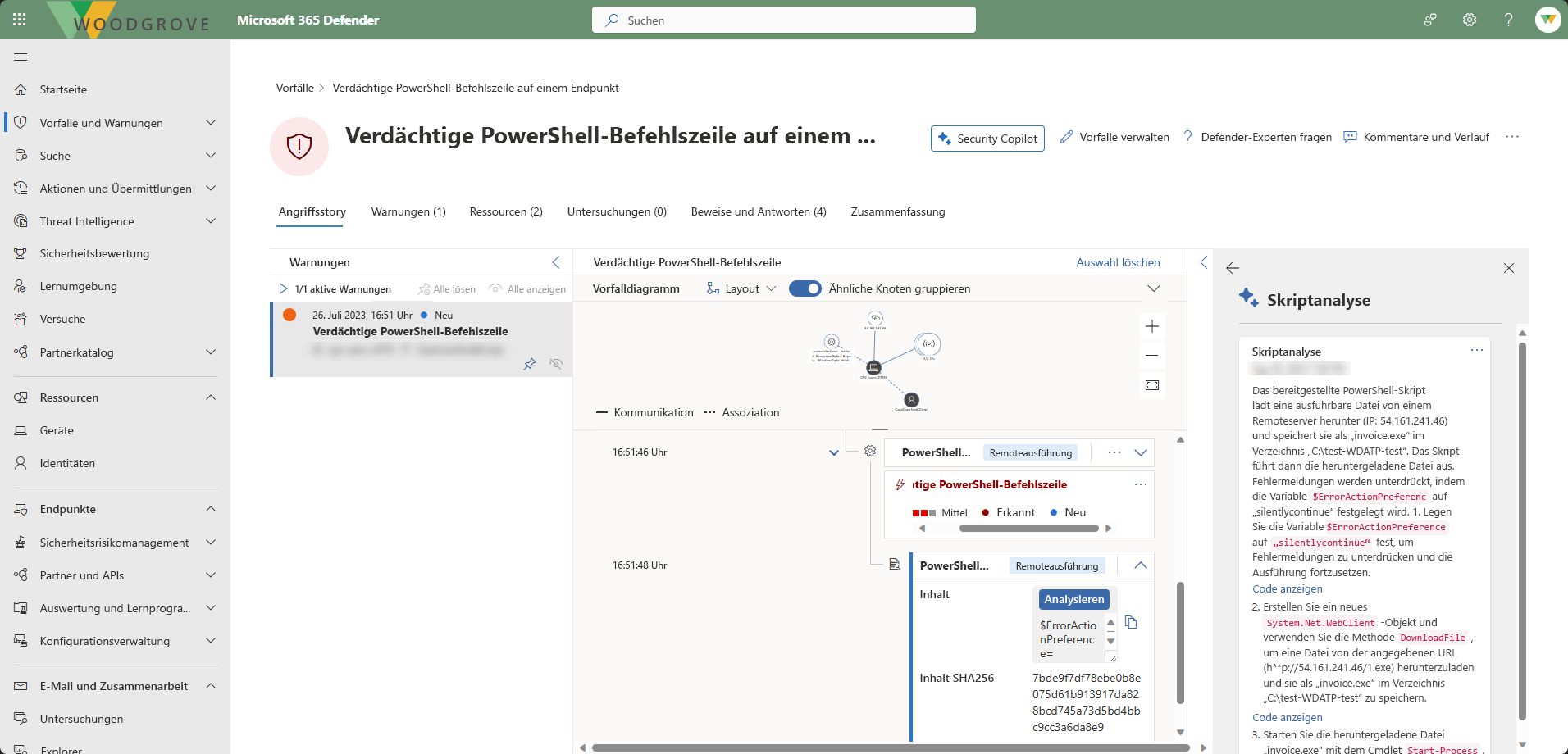The image size is (1568, 754).
Task: Fit incident graph to screen
Action: [x=1152, y=385]
